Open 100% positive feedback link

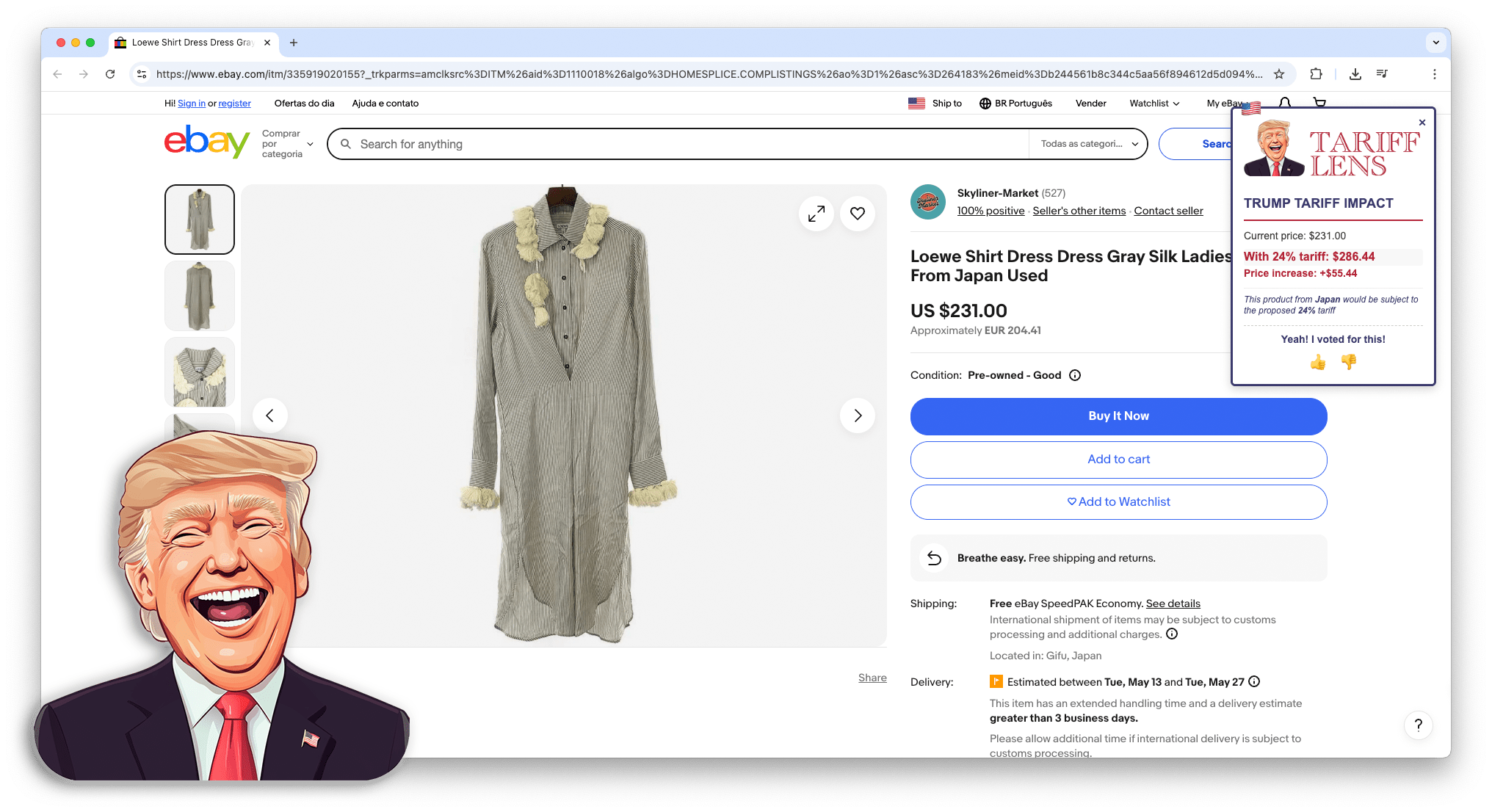[x=991, y=211]
